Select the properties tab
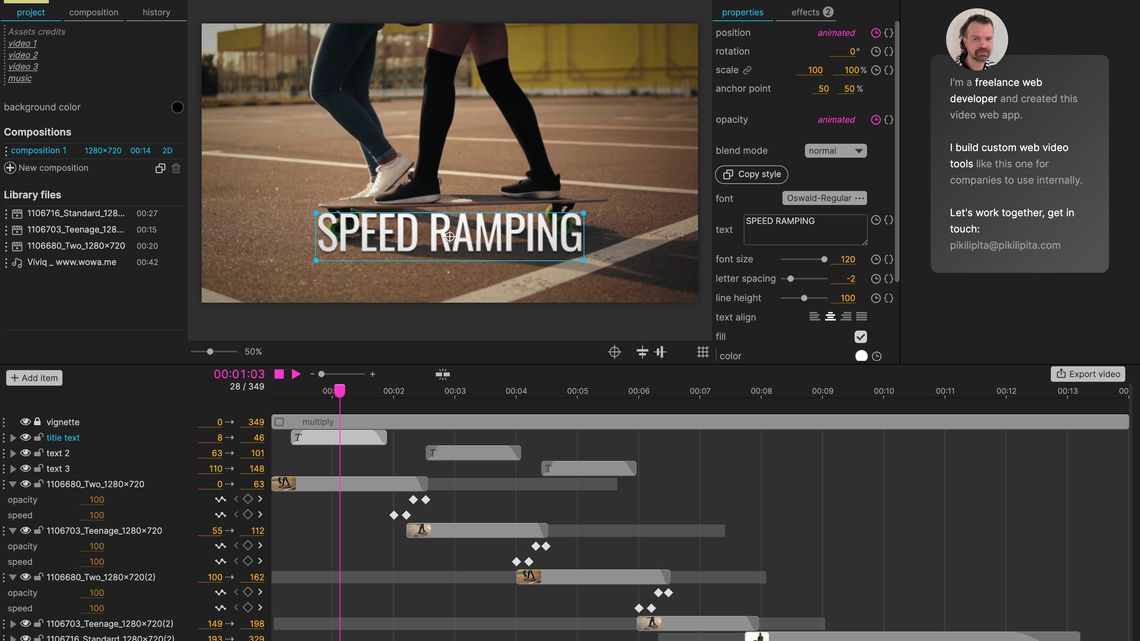Viewport: 1140px width, 641px height. click(742, 12)
